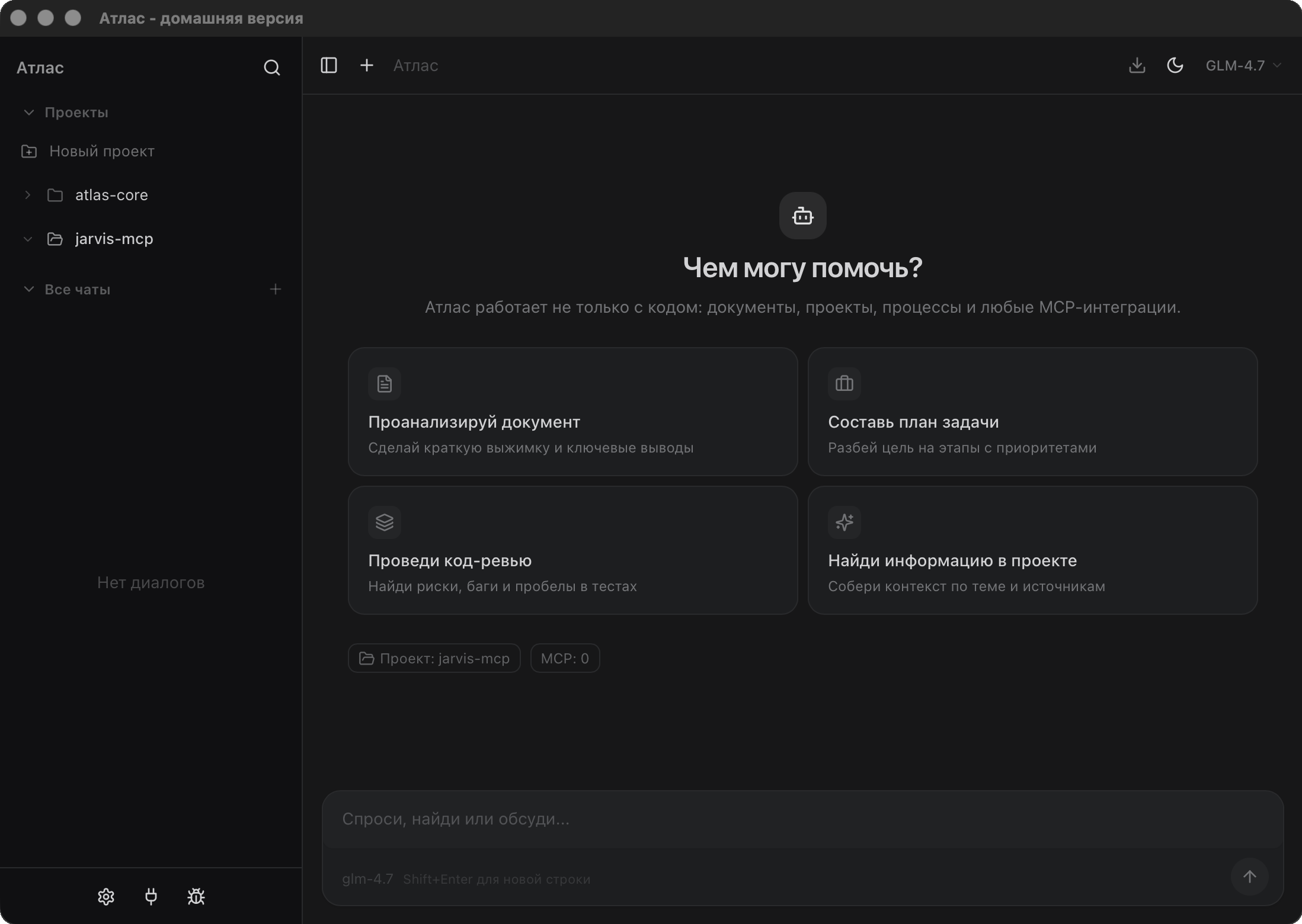1302x924 pixels.
Task: Click the download icon in header
Action: (x=1137, y=65)
